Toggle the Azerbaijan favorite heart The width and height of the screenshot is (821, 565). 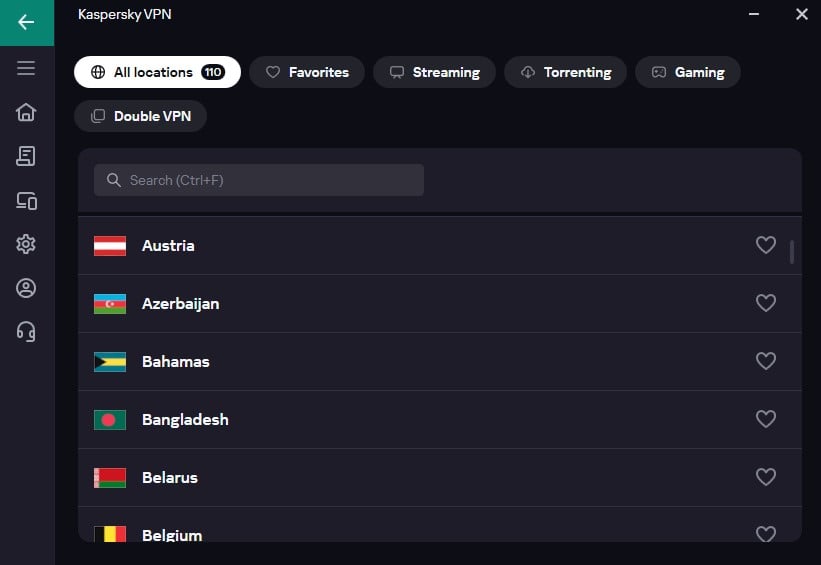click(765, 303)
